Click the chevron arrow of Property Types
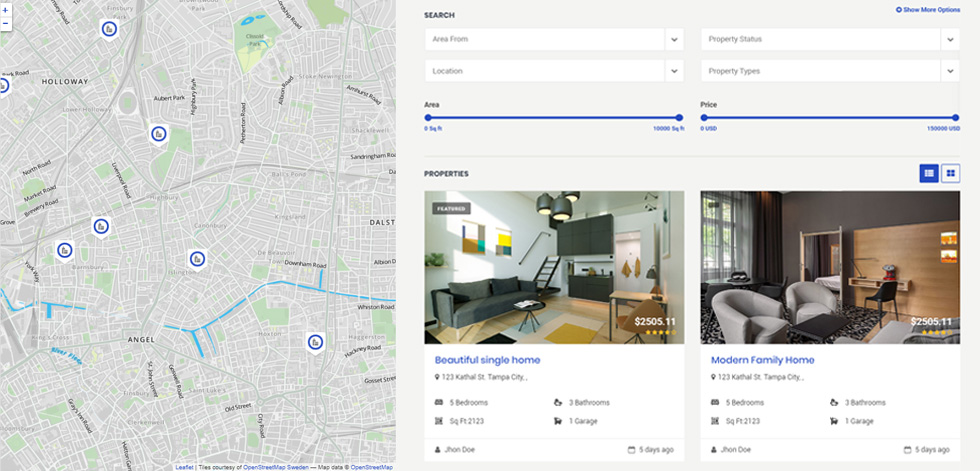 (951, 71)
